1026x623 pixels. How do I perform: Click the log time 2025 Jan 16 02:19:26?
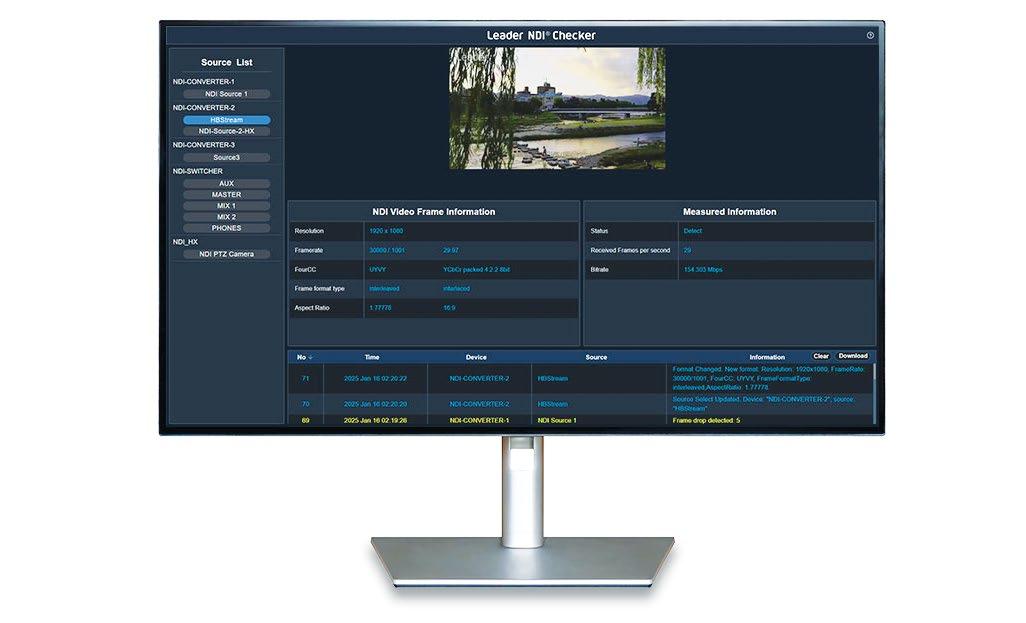pyautogui.click(x=375, y=421)
